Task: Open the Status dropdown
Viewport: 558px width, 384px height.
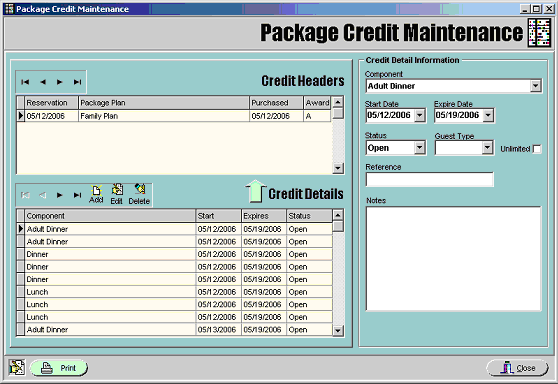Action: 420,147
